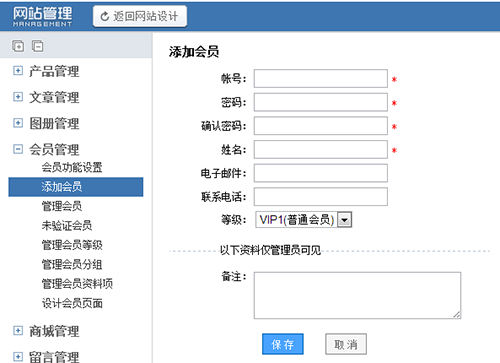Click the 备注: field label
The height and width of the screenshot is (363, 500).
[x=234, y=276]
